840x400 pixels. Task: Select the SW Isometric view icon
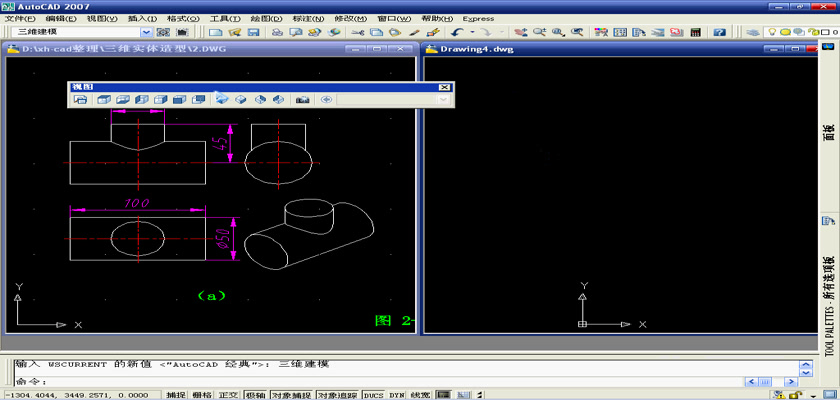pyautogui.click(x=222, y=100)
